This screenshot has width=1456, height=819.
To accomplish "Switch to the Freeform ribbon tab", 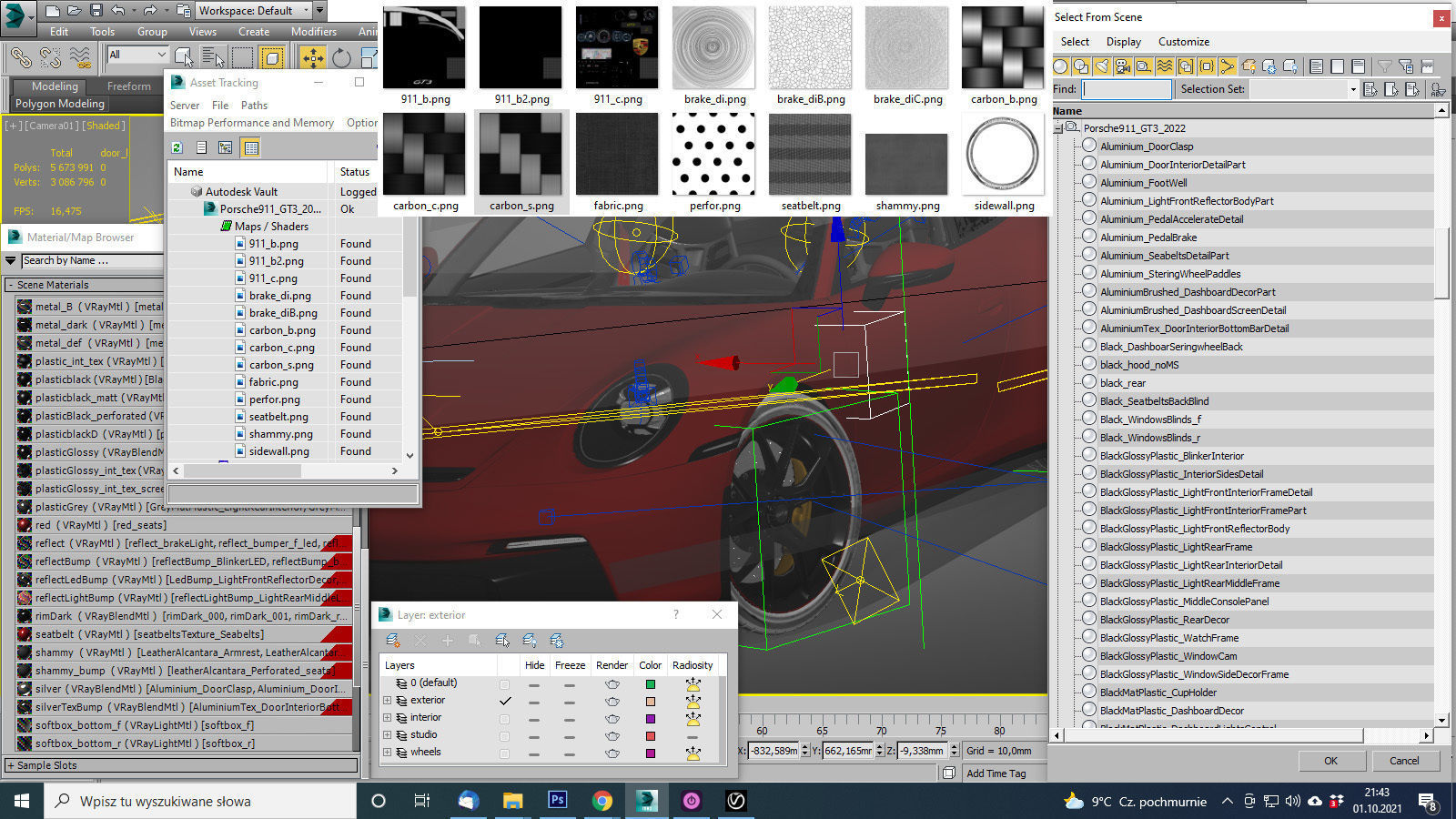I will pos(129,86).
